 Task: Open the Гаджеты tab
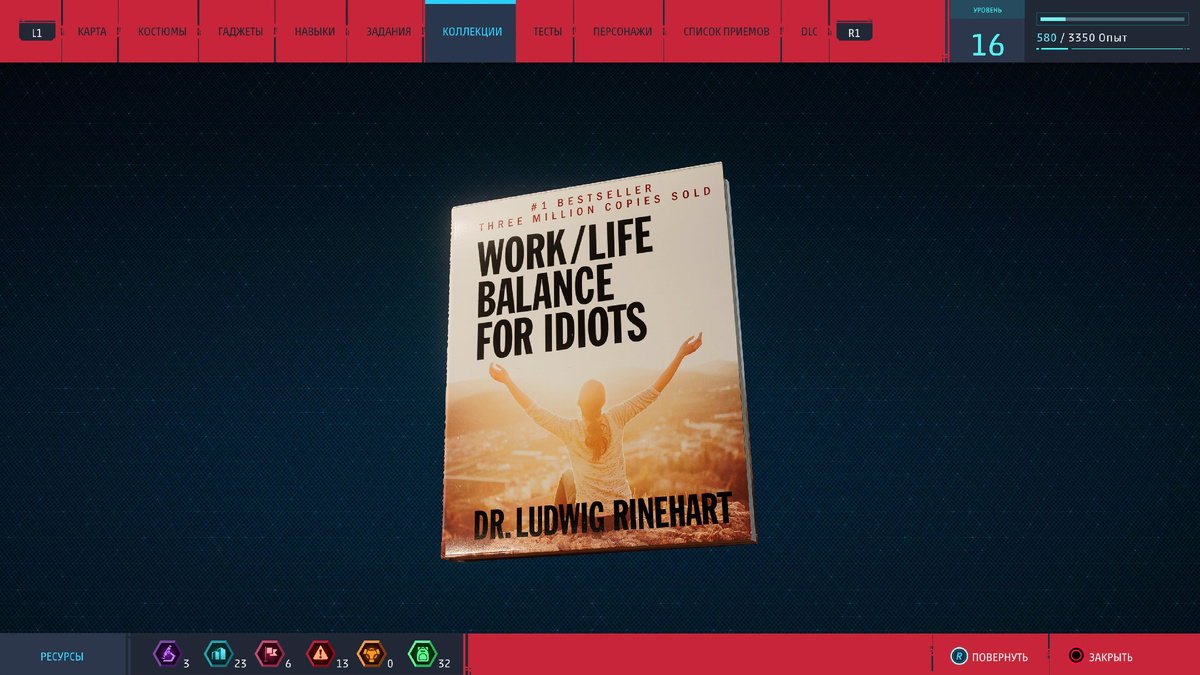pyautogui.click(x=240, y=32)
